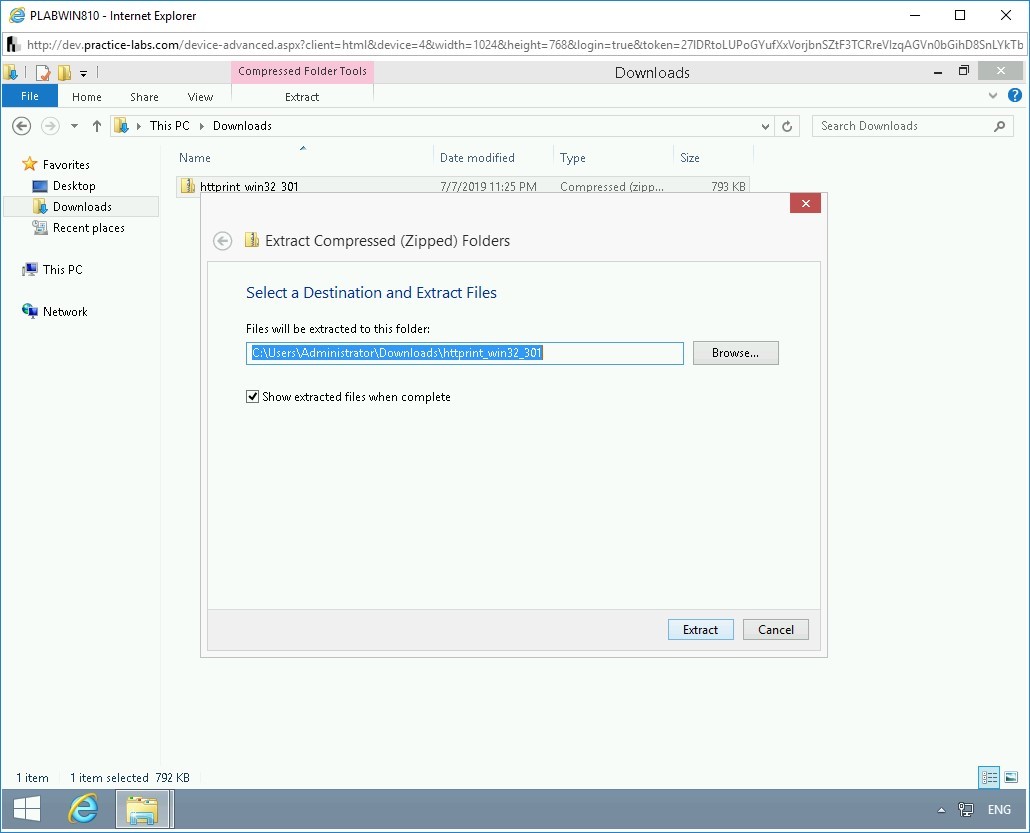This screenshot has height=833, width=1030.
Task: Expand the ribbon with the chevron
Action: click(993, 96)
